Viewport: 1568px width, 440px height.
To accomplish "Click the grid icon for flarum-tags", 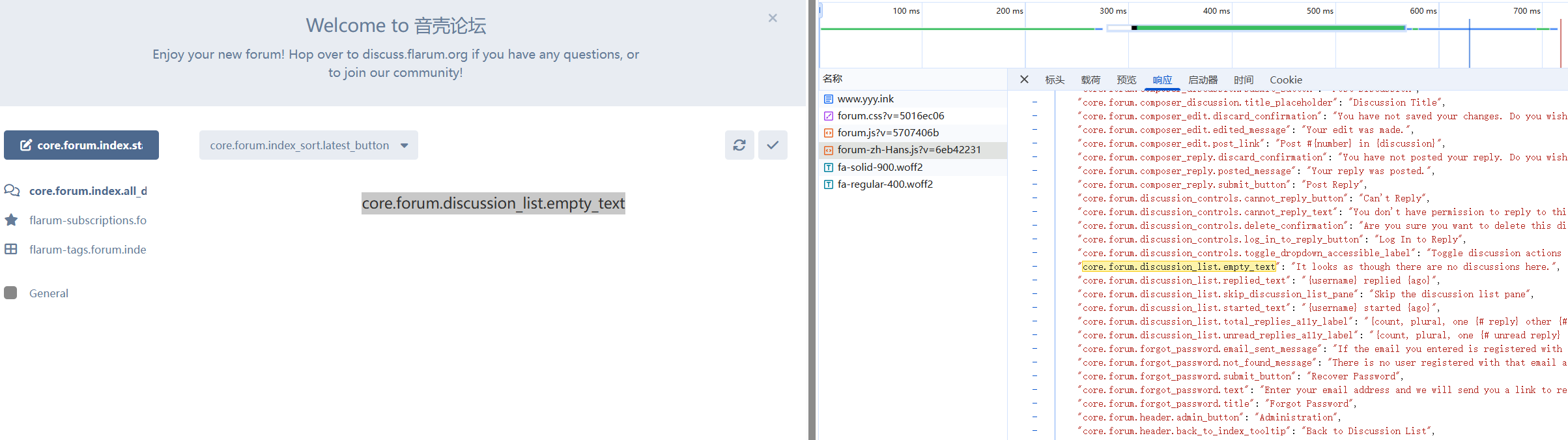I will (x=11, y=250).
